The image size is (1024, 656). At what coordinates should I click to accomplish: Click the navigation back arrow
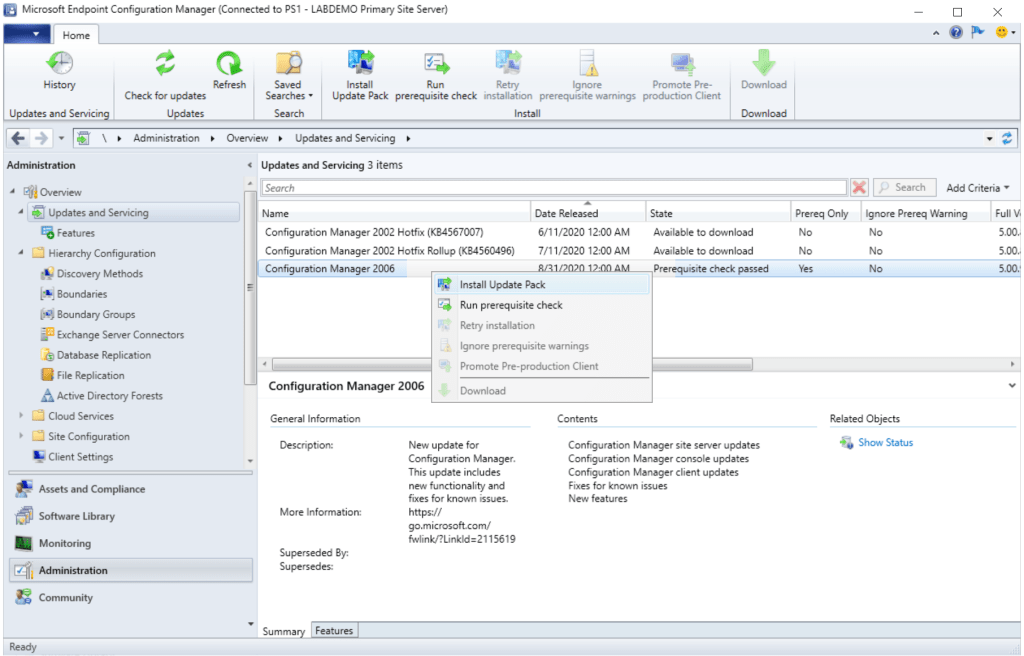[x=19, y=138]
